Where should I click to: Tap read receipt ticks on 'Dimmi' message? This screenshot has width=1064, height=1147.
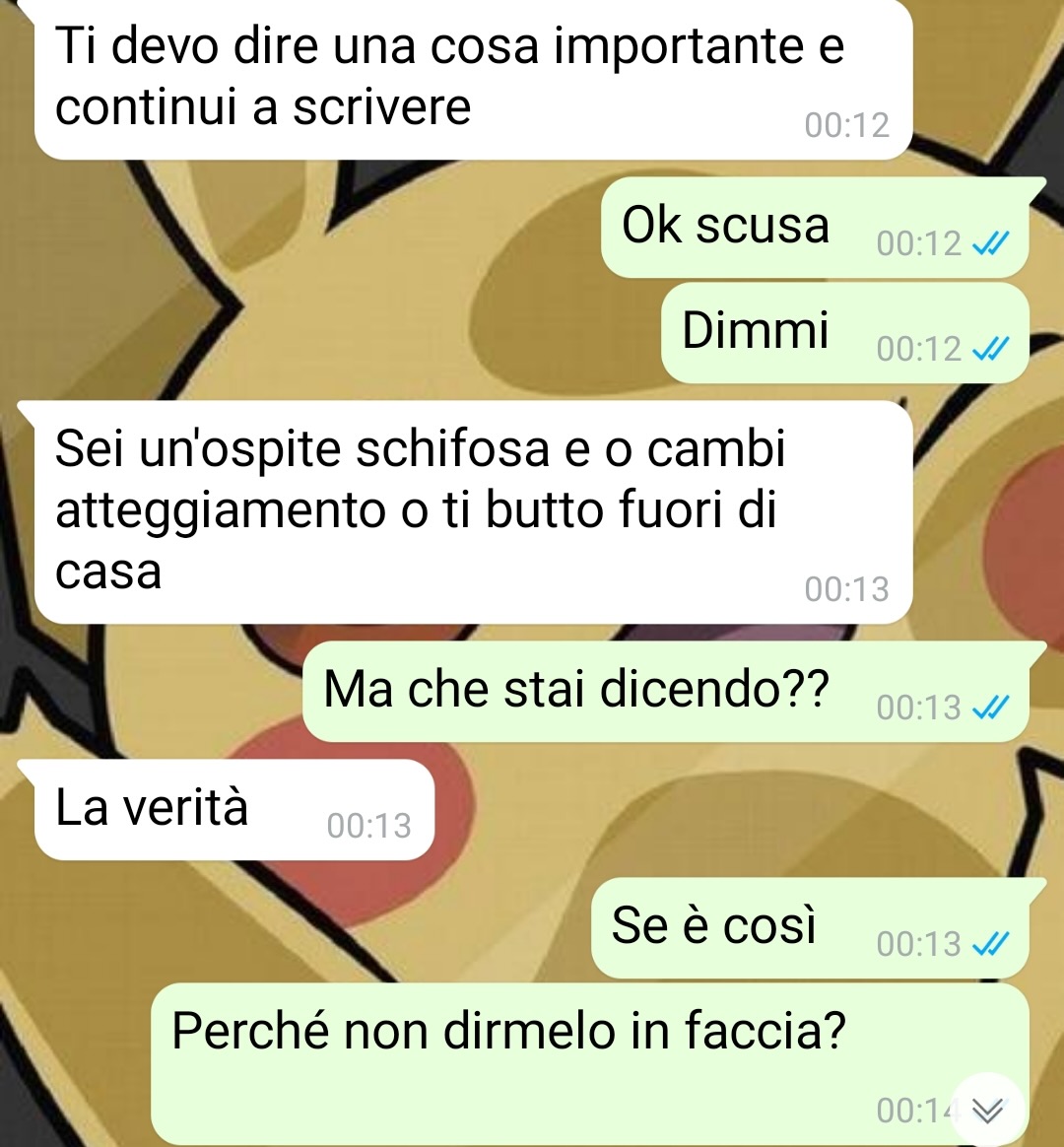coord(991,348)
